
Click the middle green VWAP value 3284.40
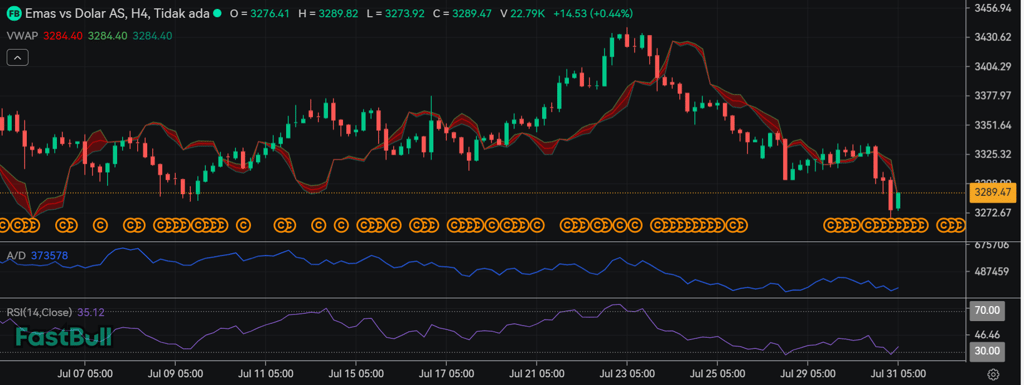pos(107,36)
